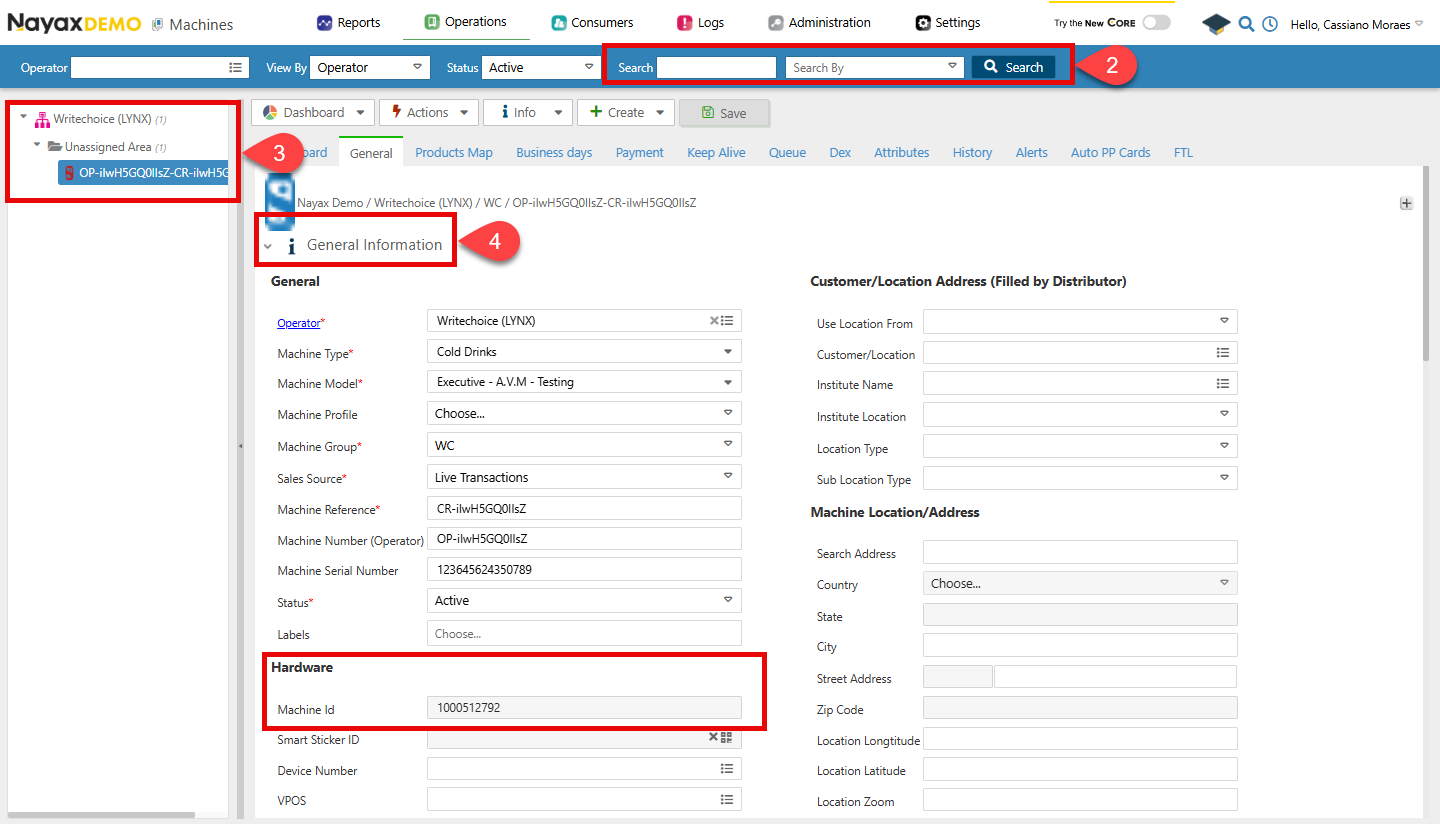Open the VPOS list picker icon

(x=727, y=800)
